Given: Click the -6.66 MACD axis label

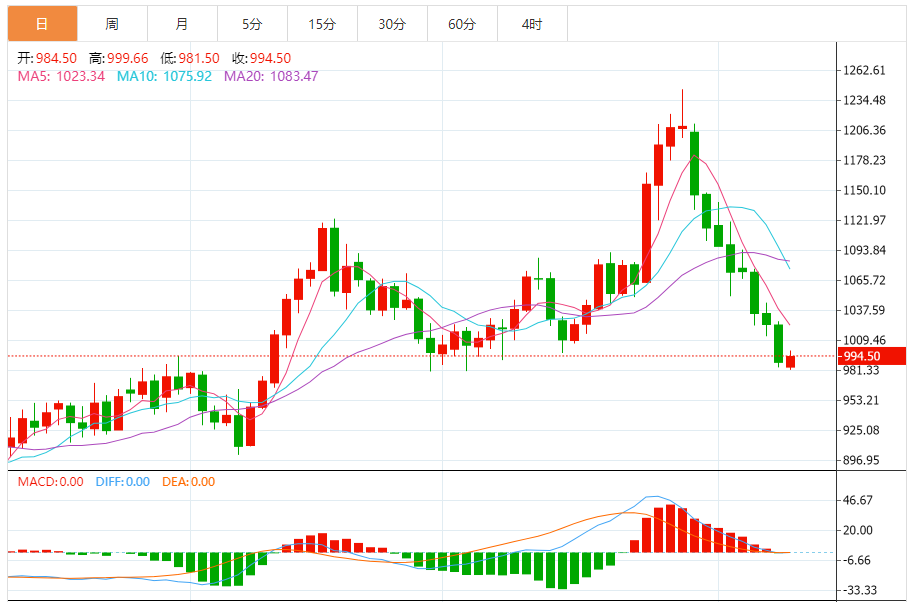Looking at the screenshot, I should (856, 560).
